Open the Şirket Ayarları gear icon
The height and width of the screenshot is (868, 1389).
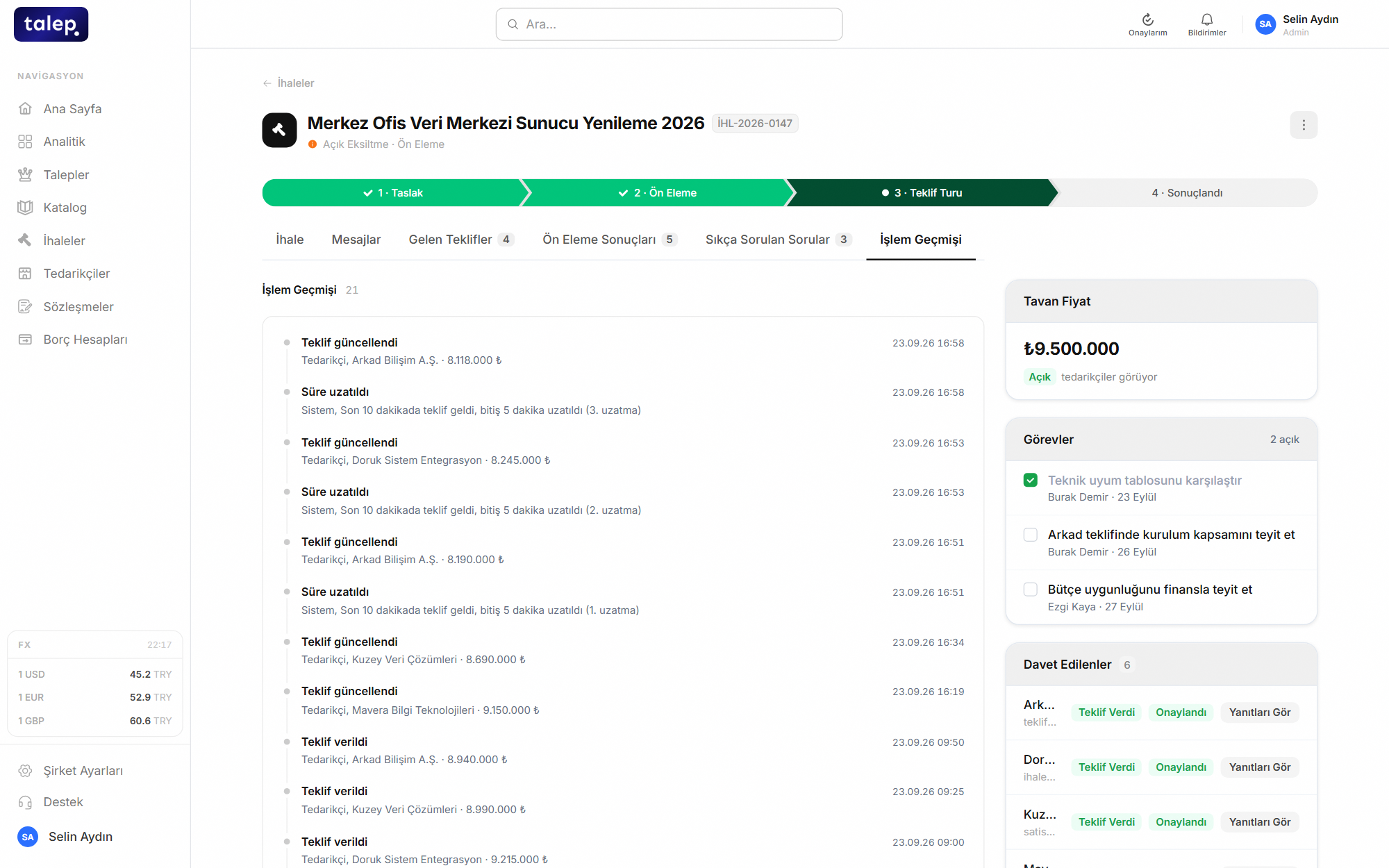point(25,771)
